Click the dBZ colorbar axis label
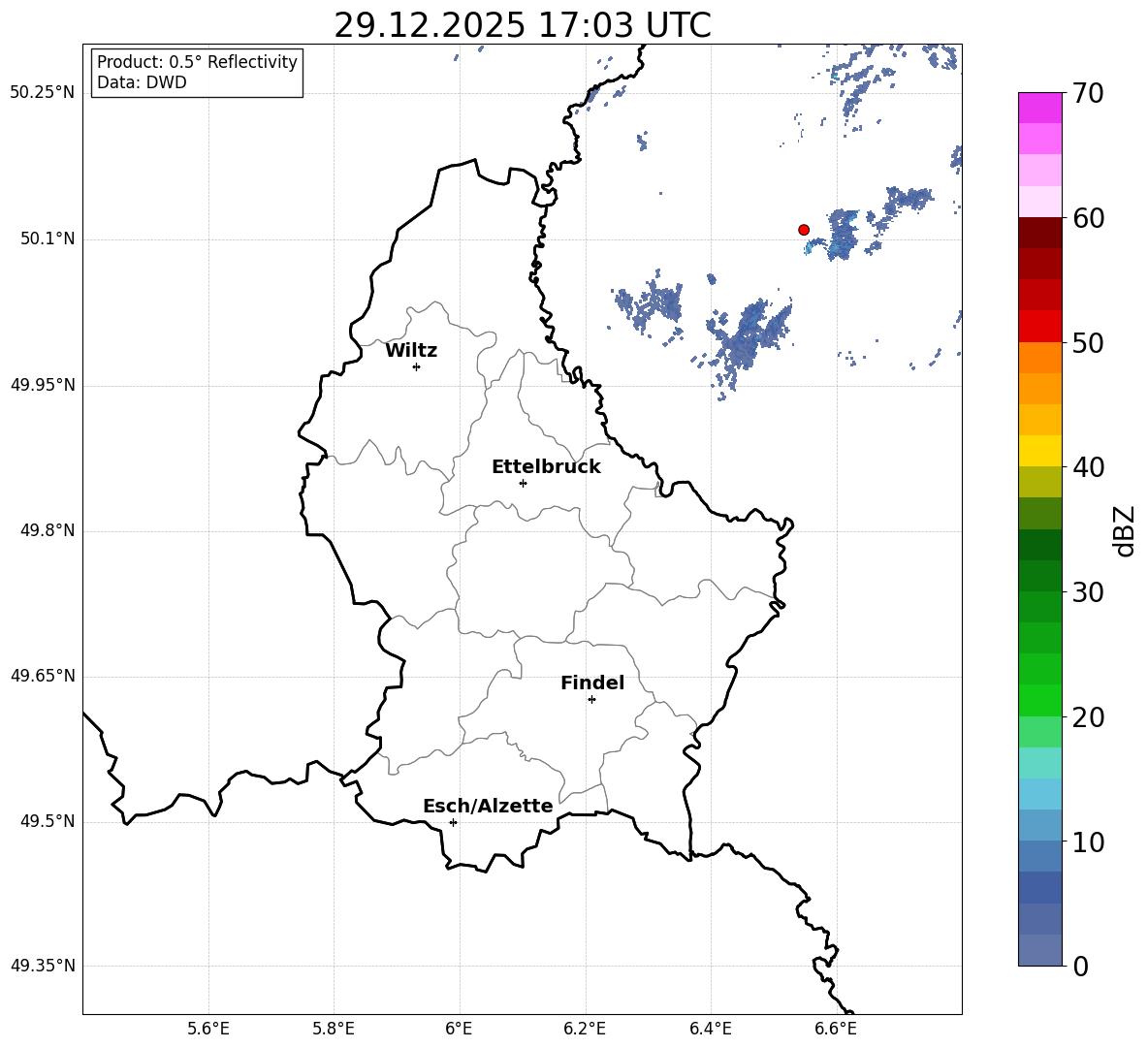Viewport: 1148px width, 1048px height. (1124, 530)
